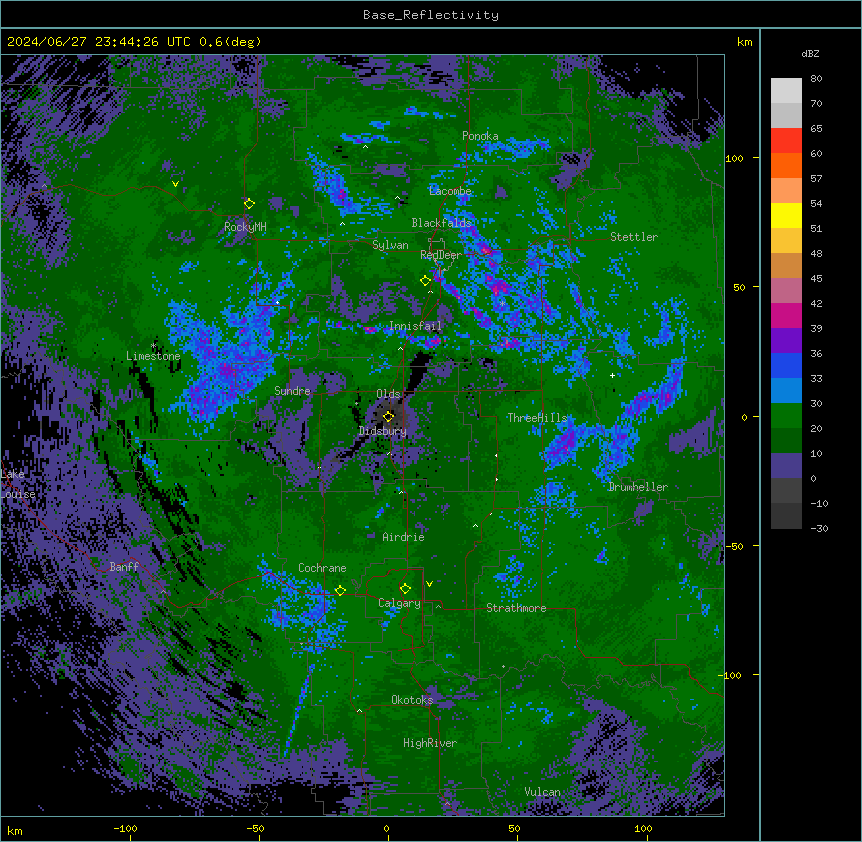Pick the magenta swatch between 42 and 39
The width and height of the screenshot is (862, 842).
click(x=786, y=315)
